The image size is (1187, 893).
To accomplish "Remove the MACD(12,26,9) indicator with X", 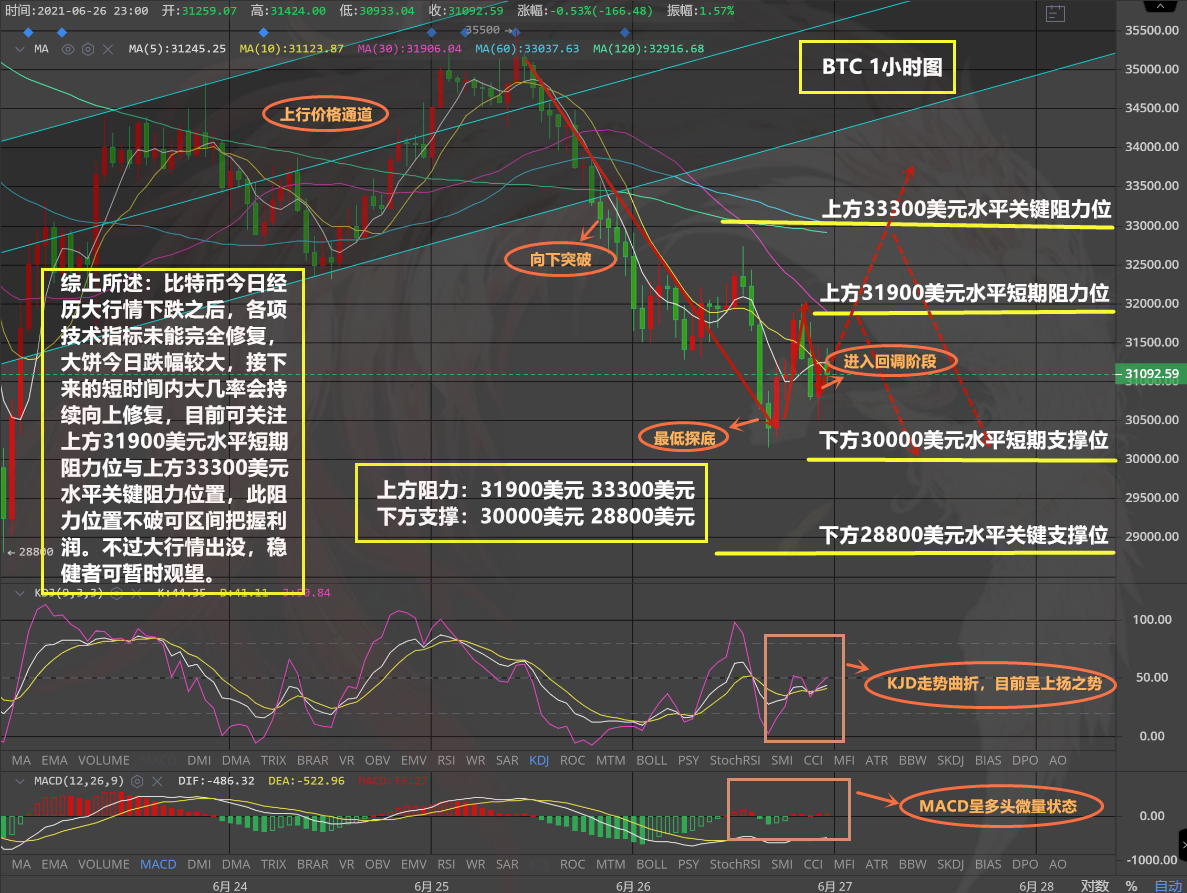I will [157, 781].
